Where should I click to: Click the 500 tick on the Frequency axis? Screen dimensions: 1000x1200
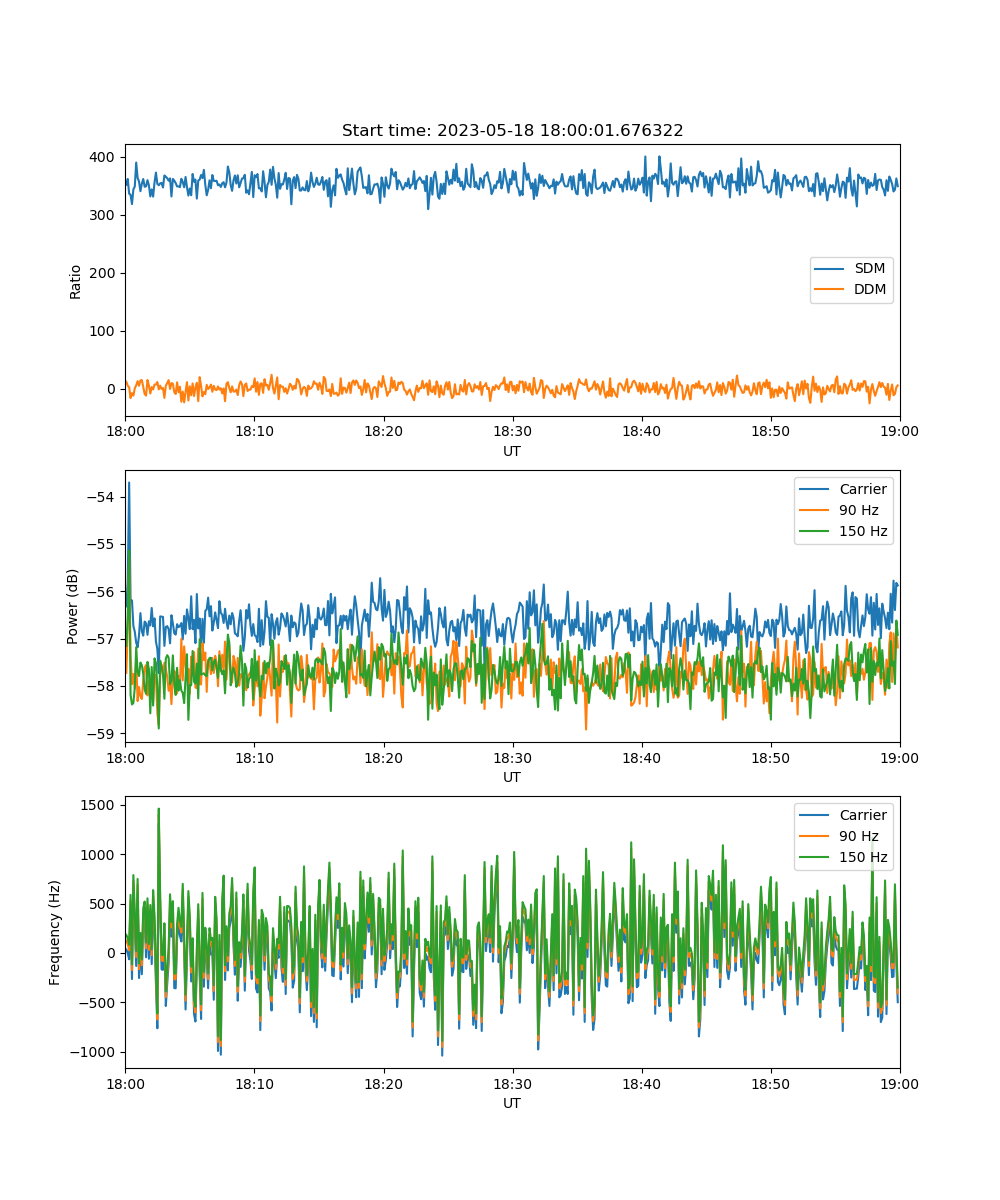point(104,904)
